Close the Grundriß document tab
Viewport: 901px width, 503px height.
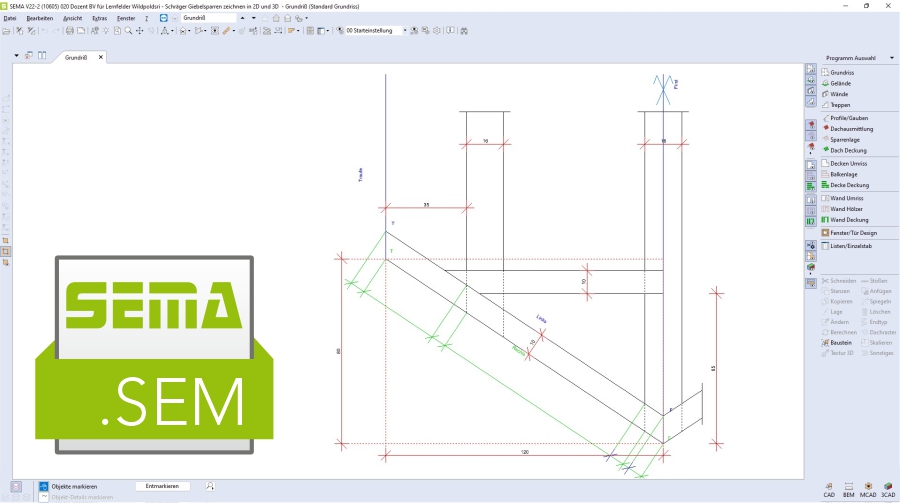(100, 58)
